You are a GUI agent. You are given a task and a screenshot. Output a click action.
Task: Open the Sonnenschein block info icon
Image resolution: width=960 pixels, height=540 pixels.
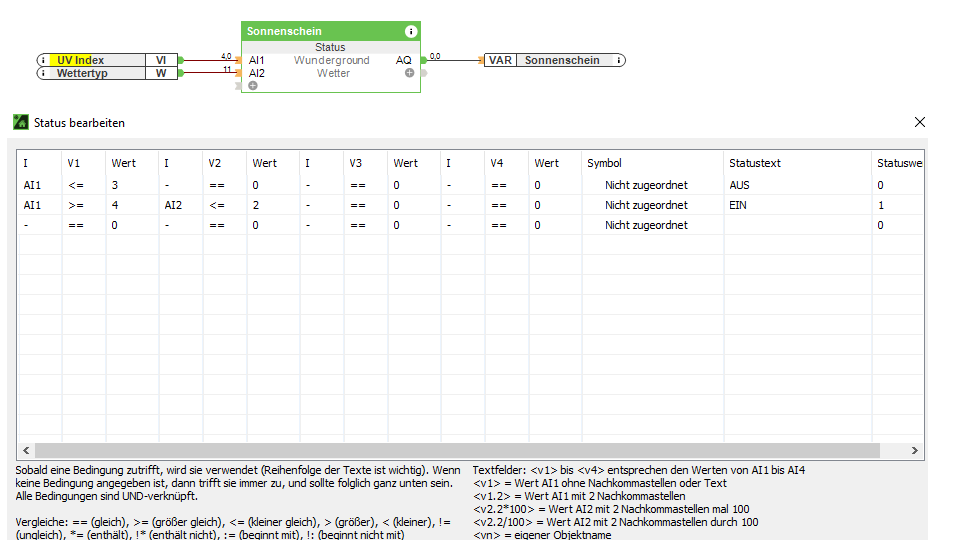[411, 31]
